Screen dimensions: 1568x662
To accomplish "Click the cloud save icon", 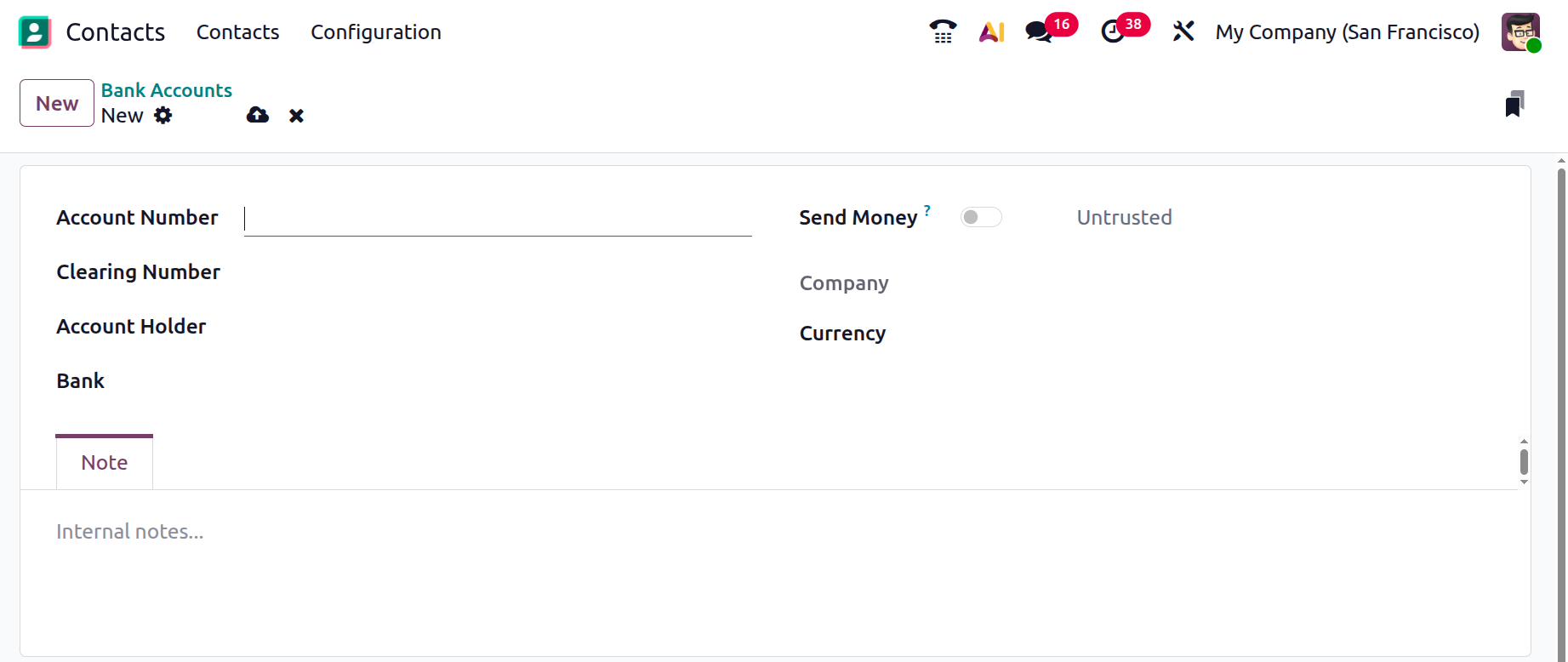I will coord(258,116).
